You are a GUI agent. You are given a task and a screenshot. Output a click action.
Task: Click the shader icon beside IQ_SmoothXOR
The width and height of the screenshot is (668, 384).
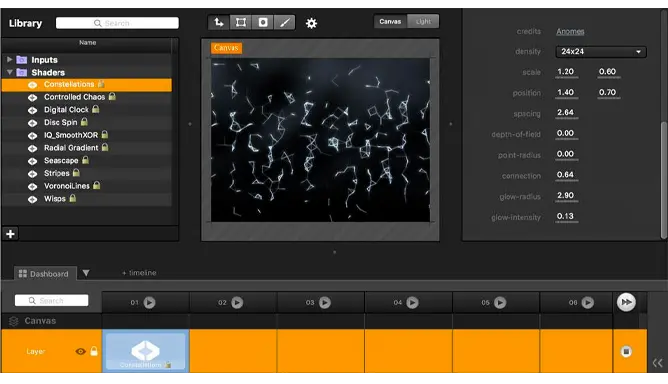click(32, 136)
